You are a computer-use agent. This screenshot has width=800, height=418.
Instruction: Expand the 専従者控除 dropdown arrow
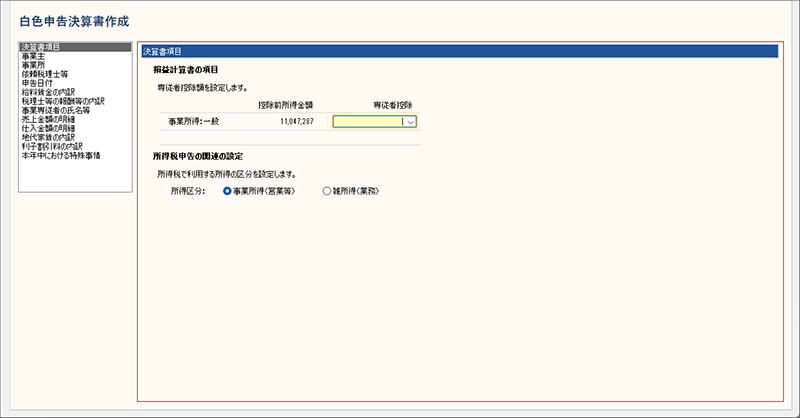click(x=410, y=122)
